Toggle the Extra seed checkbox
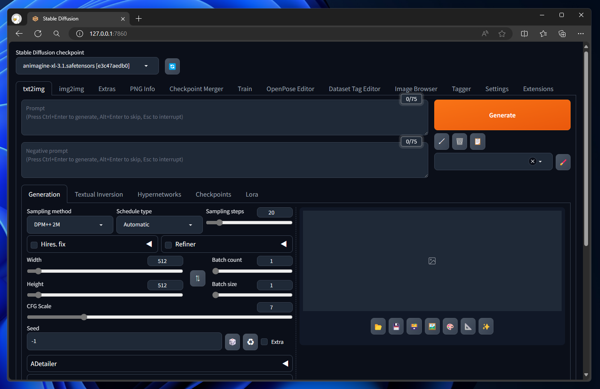The width and height of the screenshot is (600, 389). pos(264,342)
